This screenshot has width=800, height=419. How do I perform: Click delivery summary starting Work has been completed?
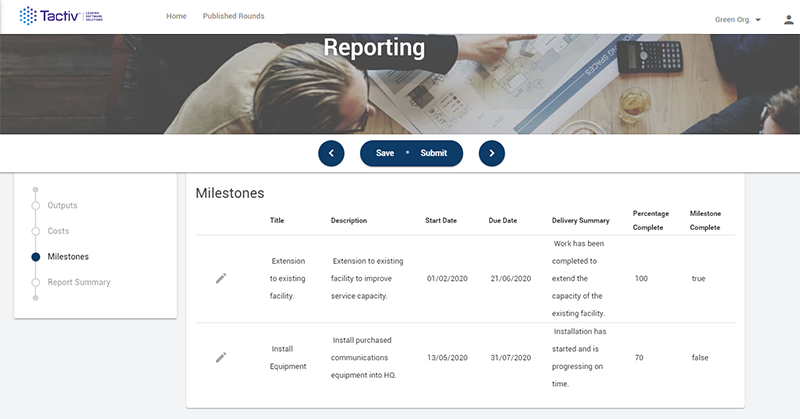578,278
